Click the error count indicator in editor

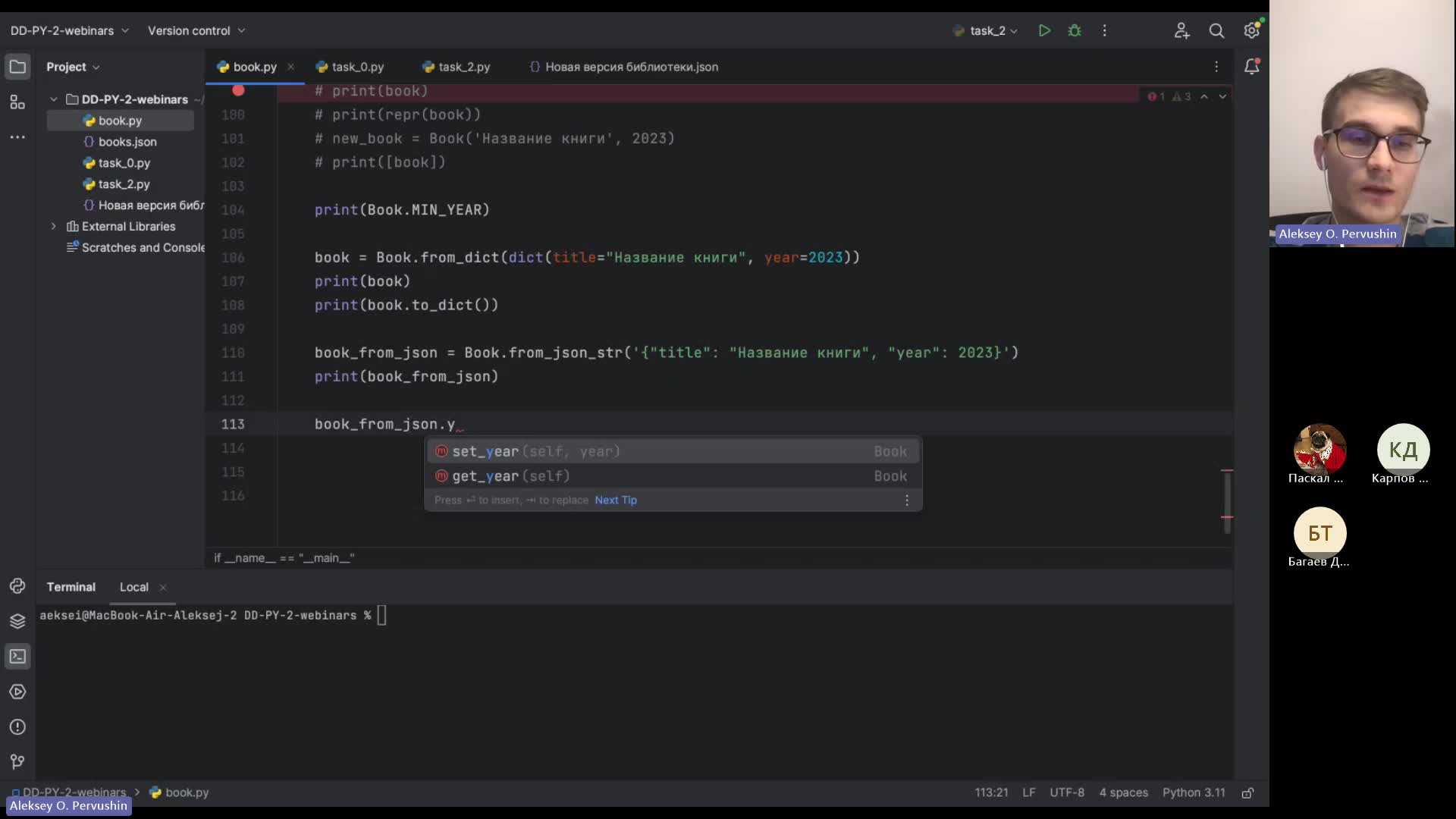[x=1156, y=96]
